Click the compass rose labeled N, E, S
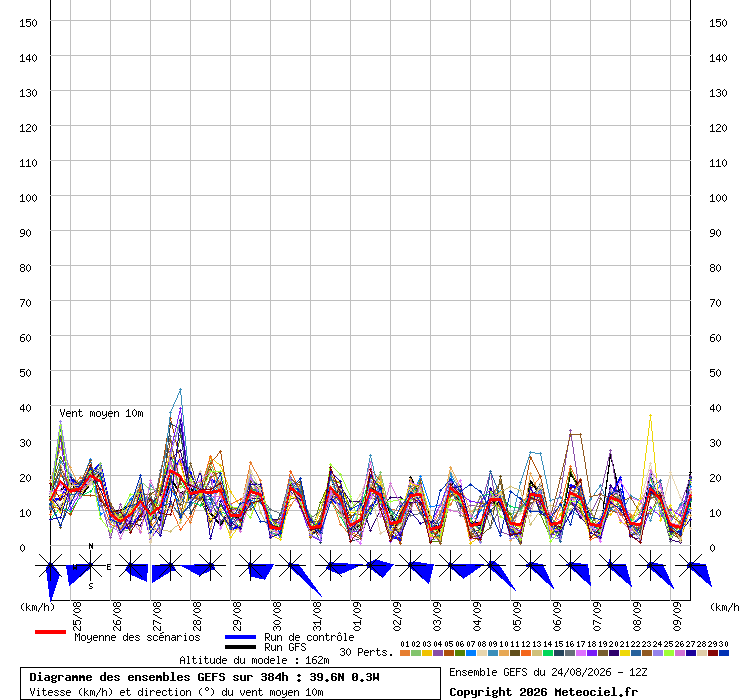The image size is (740, 700). click(91, 565)
